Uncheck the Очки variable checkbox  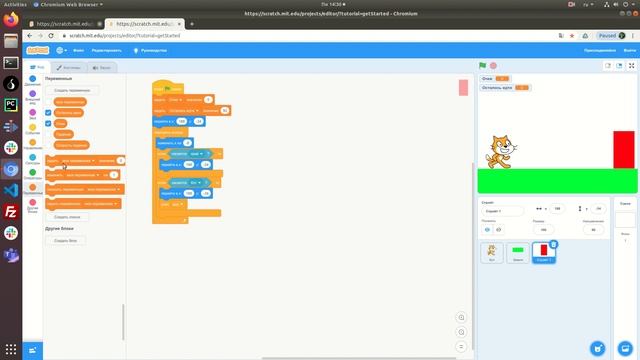coord(48,123)
